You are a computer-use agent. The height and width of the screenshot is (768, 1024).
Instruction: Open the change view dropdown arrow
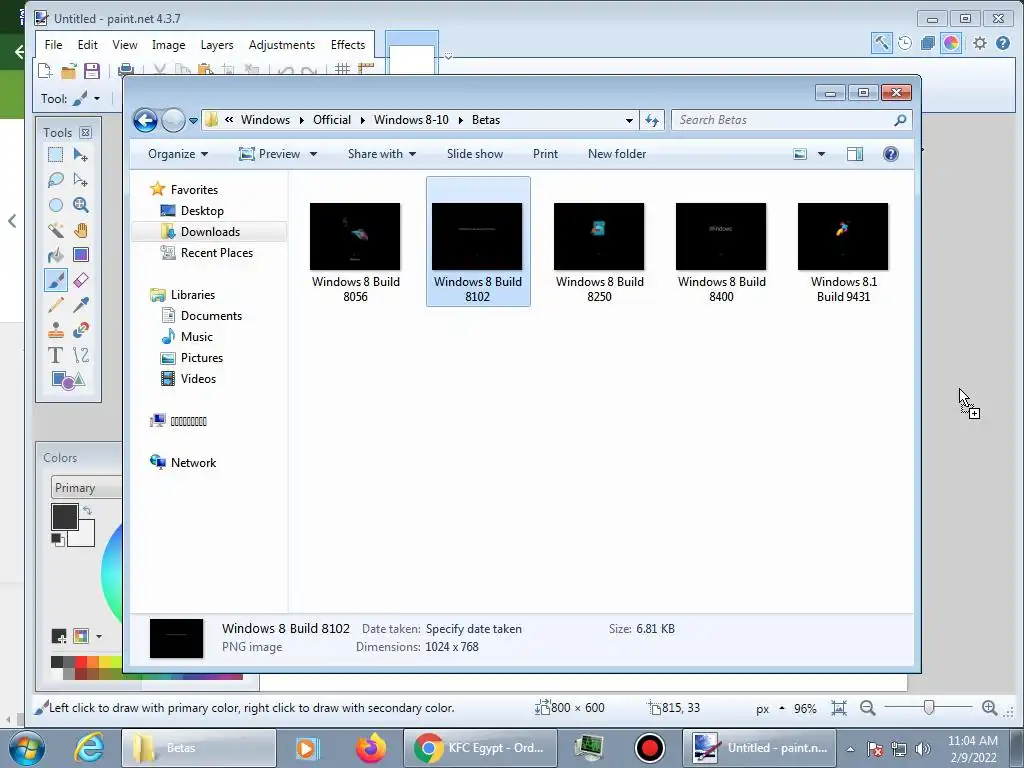coord(822,154)
